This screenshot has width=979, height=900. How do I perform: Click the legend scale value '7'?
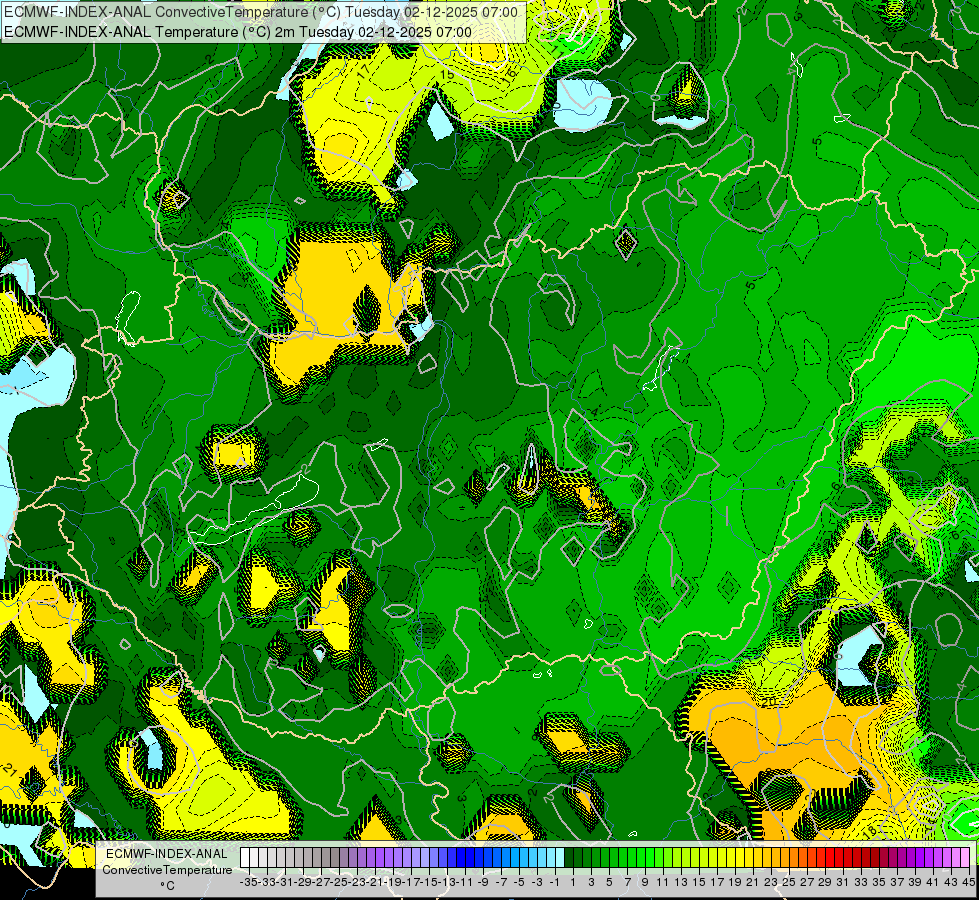pyautogui.click(x=627, y=883)
